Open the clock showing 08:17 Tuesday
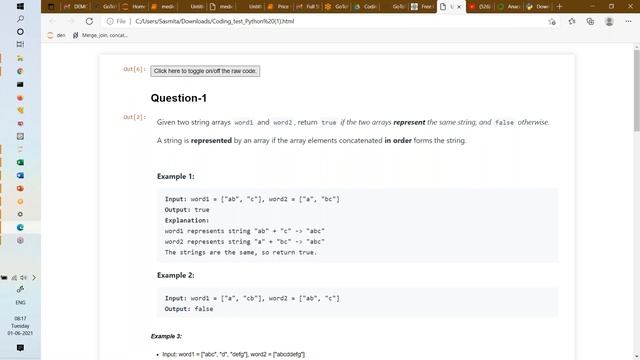The height and width of the screenshot is (360, 640). coord(20,326)
